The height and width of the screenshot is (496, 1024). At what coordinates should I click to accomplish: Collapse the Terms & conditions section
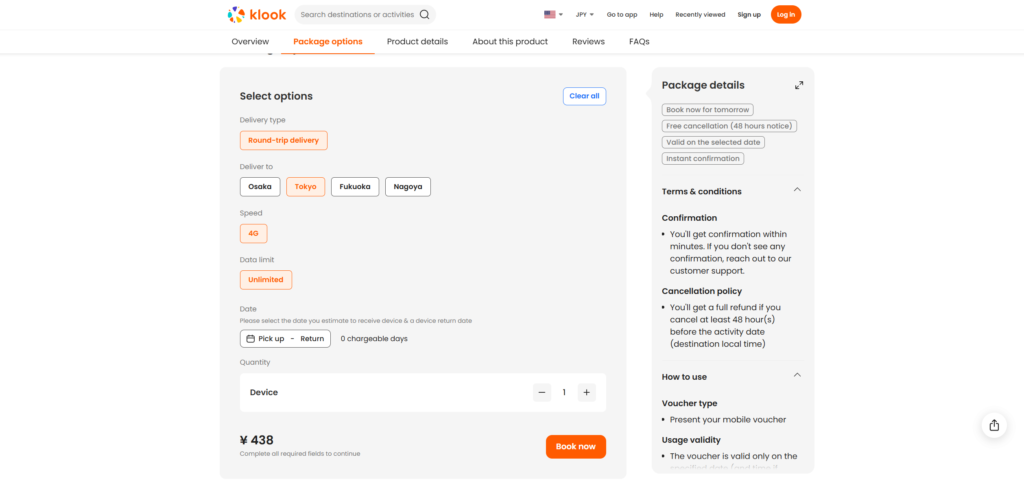click(x=797, y=190)
